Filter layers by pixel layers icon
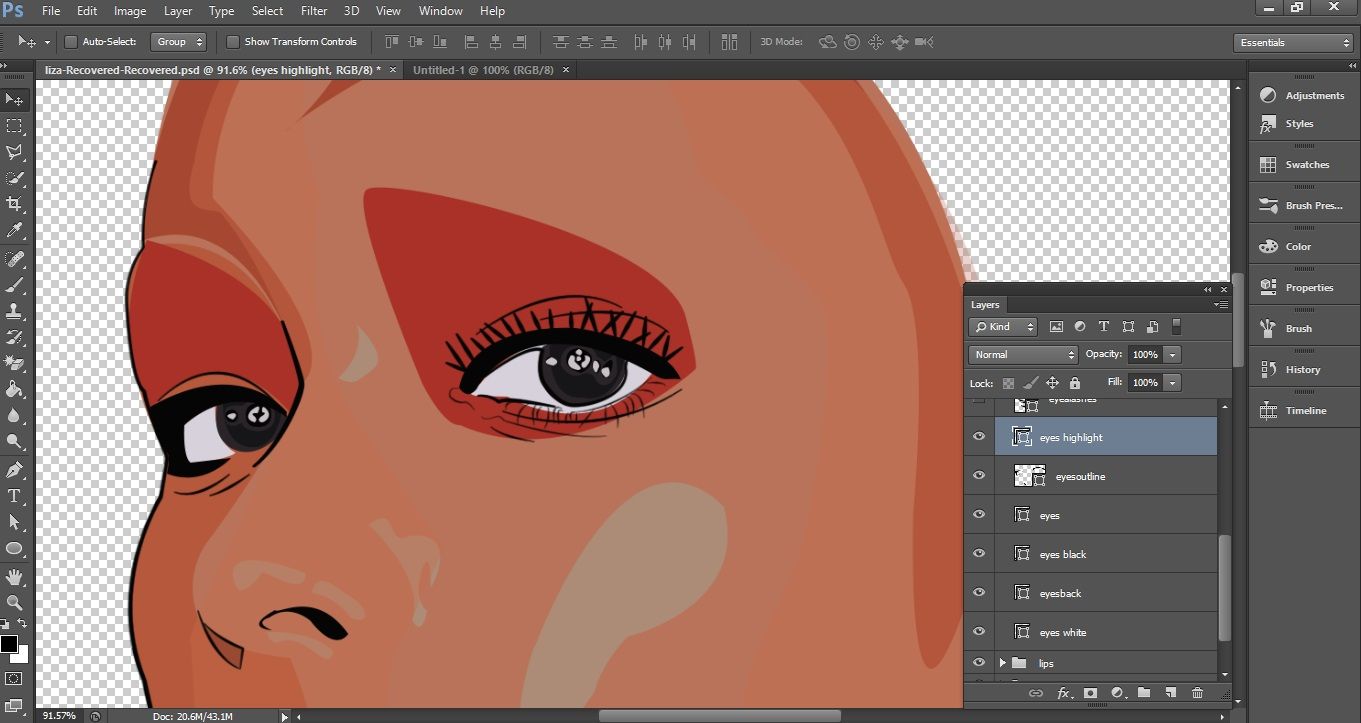1361x723 pixels. pyautogui.click(x=1056, y=327)
